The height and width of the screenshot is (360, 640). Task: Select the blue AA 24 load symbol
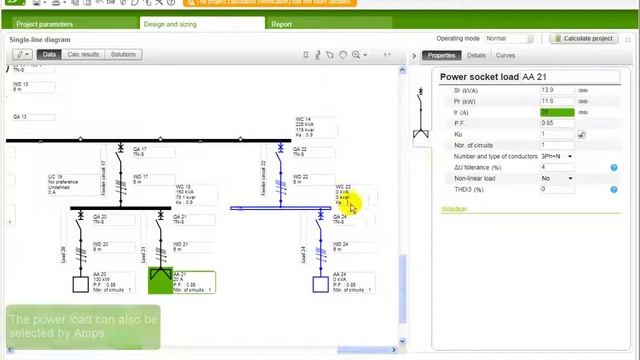[320, 284]
